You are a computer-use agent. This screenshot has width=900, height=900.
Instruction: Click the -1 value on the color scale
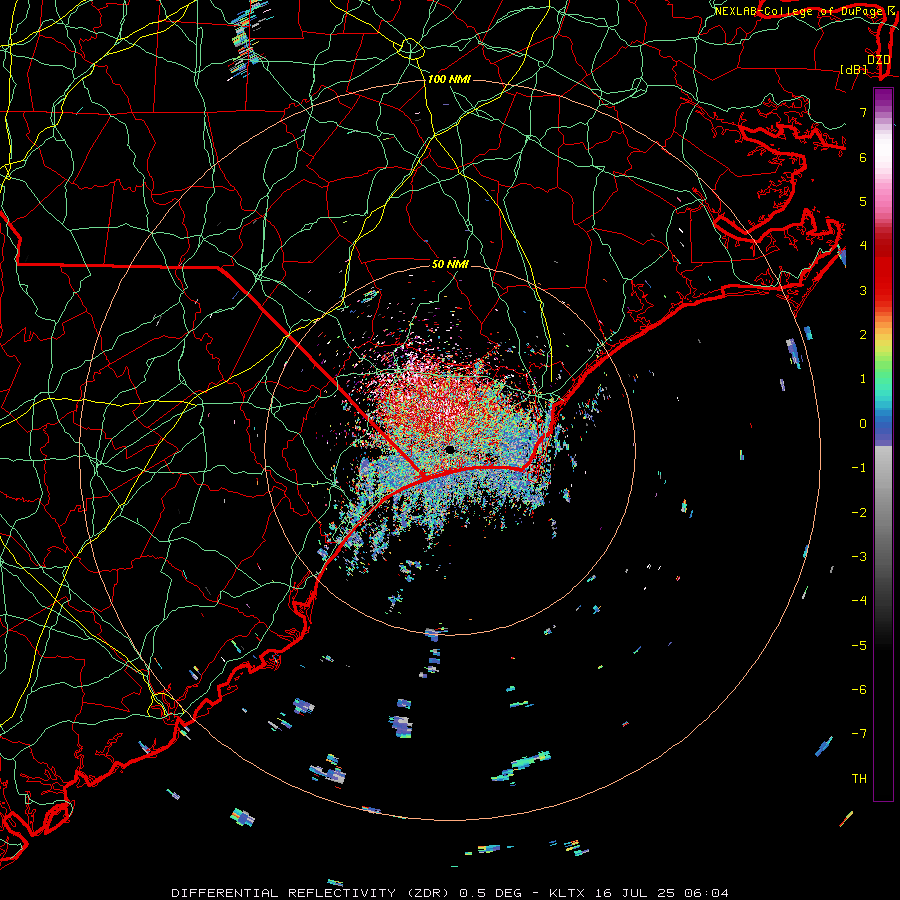859,468
